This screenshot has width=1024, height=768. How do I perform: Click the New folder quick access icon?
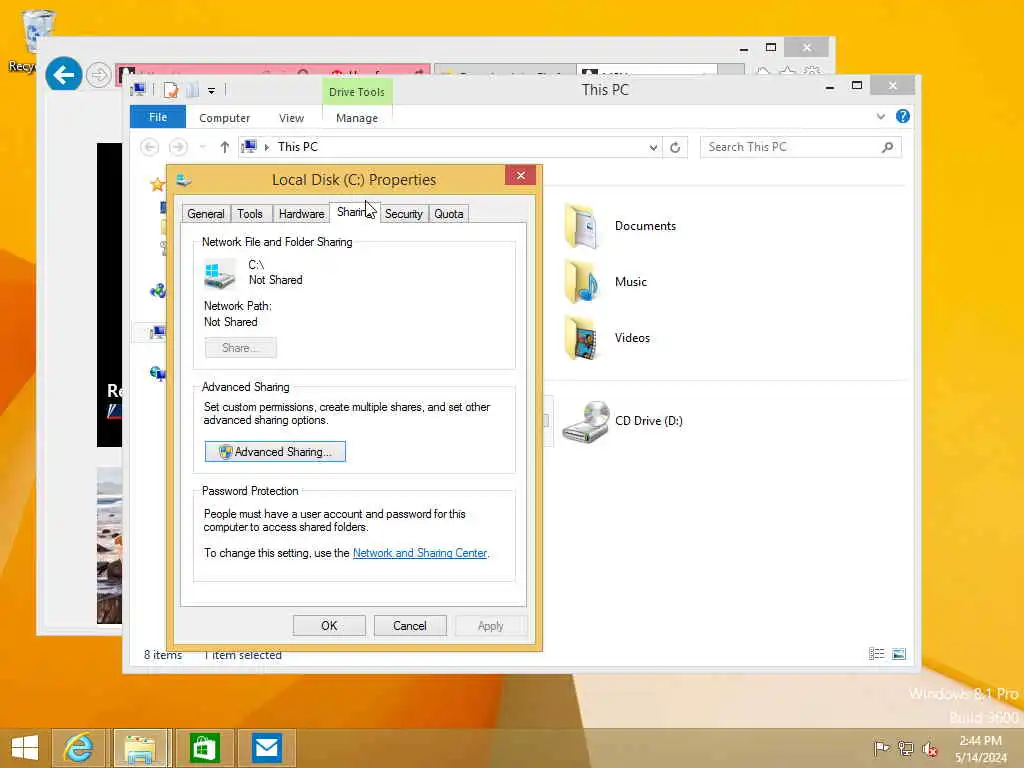click(x=193, y=90)
